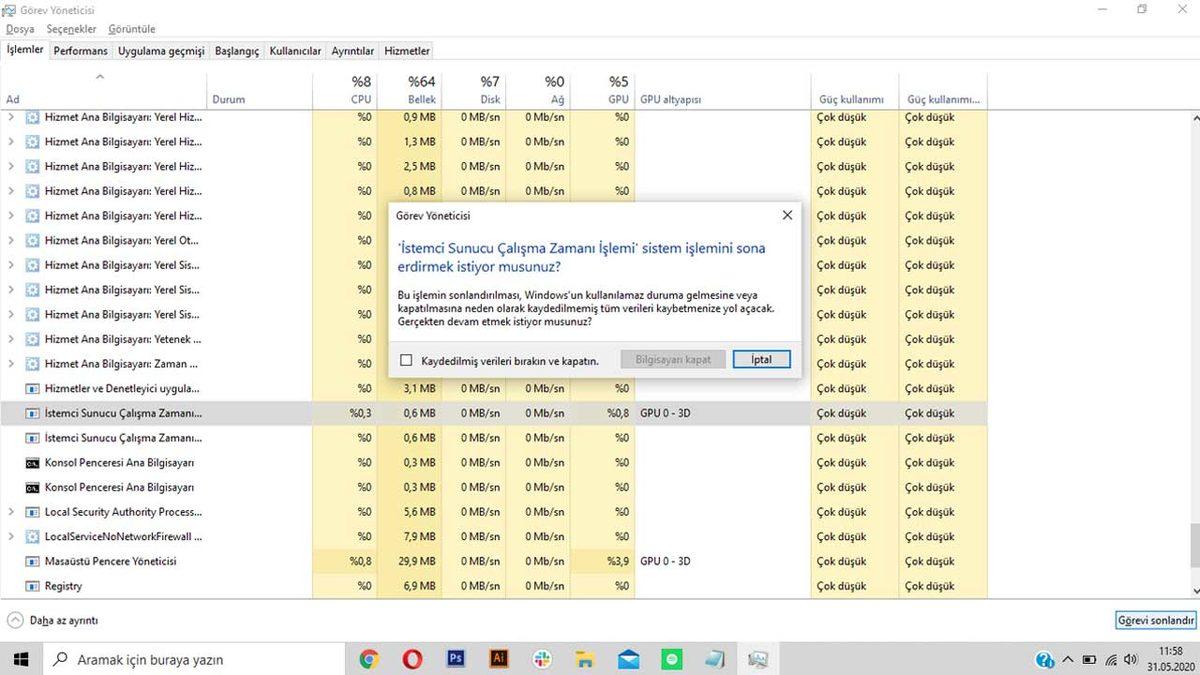Image resolution: width=1200 pixels, height=675 pixels.
Task: Open Photoshop from the taskbar
Action: pos(455,659)
